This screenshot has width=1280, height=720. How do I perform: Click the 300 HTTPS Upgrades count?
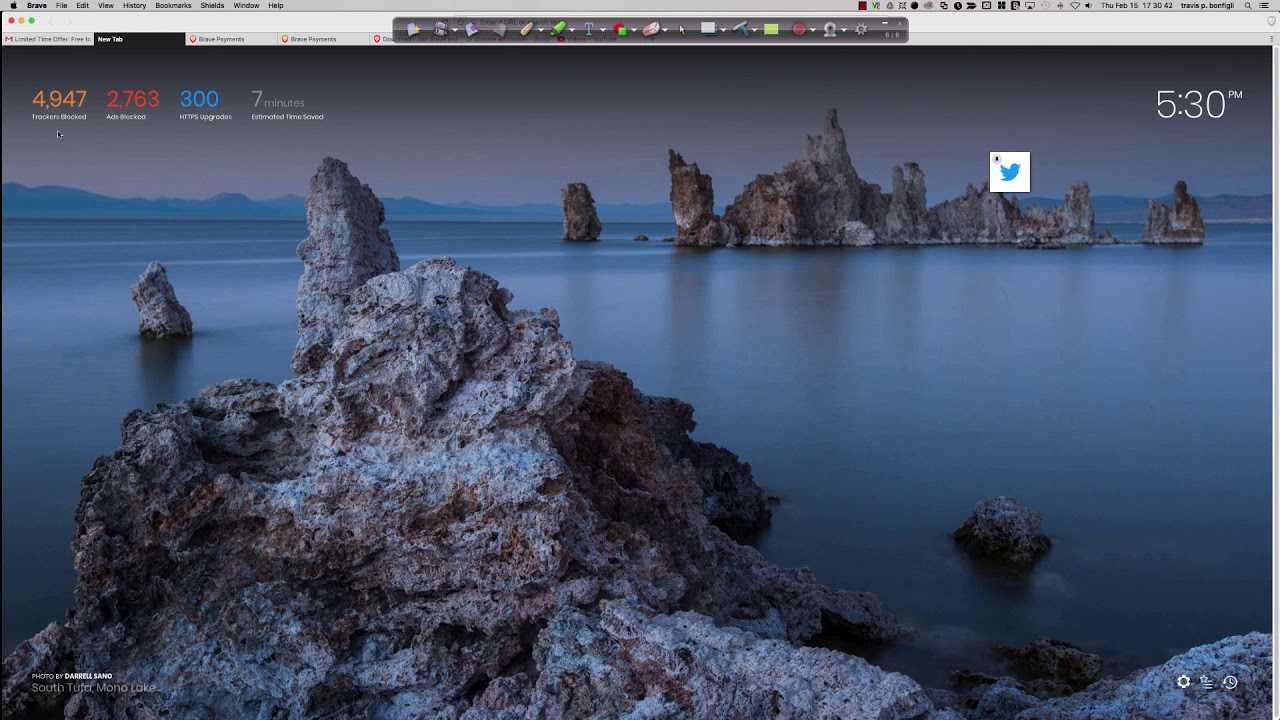[x=199, y=99]
